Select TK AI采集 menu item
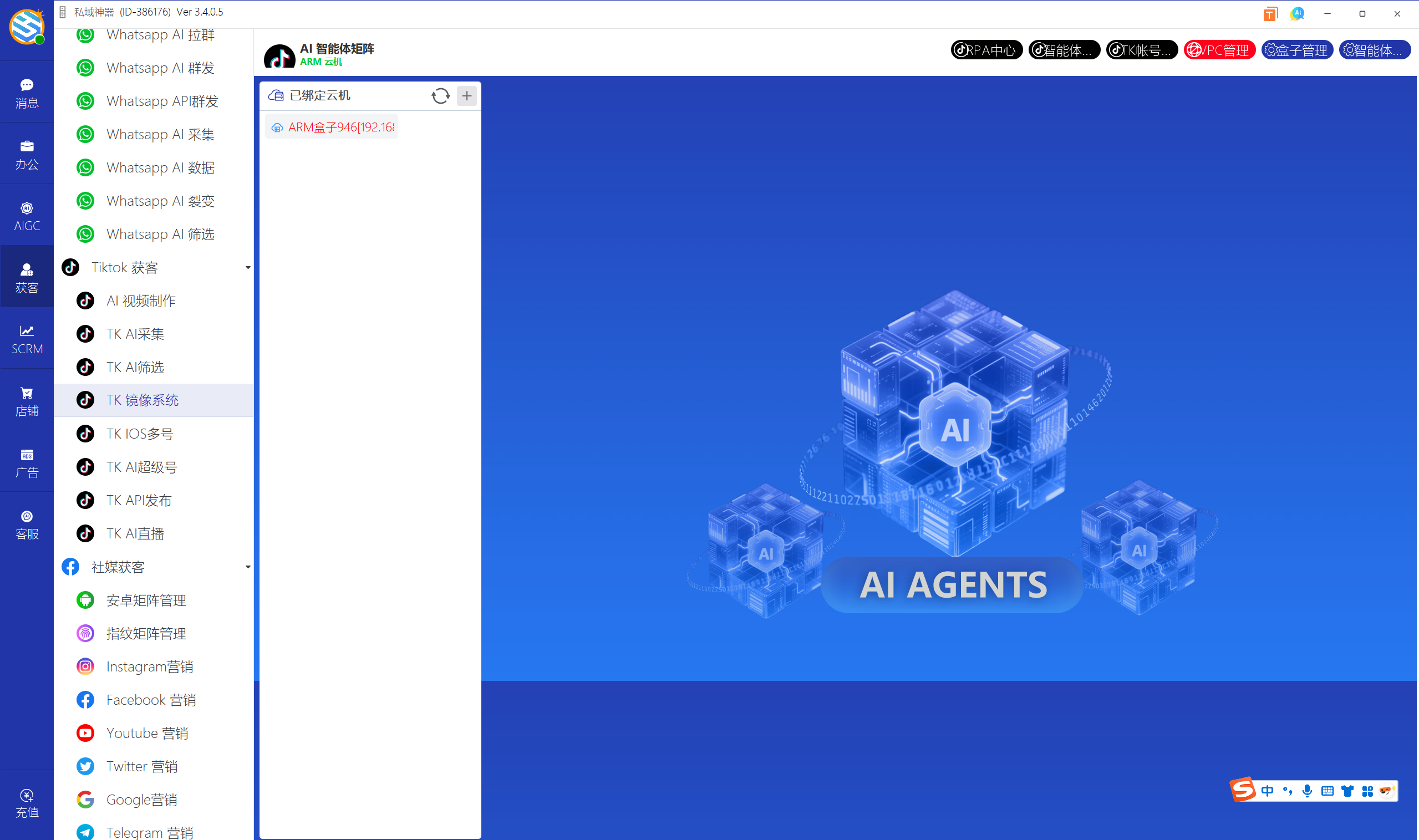Viewport: 1419px width, 840px height. [135, 334]
